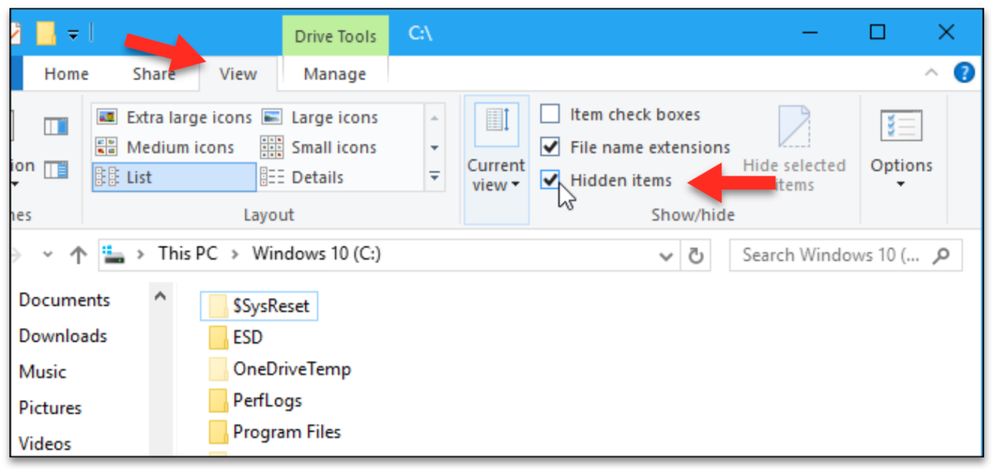Image resolution: width=999 pixels, height=475 pixels.
Task: Refresh the current folder
Action: pyautogui.click(x=695, y=256)
